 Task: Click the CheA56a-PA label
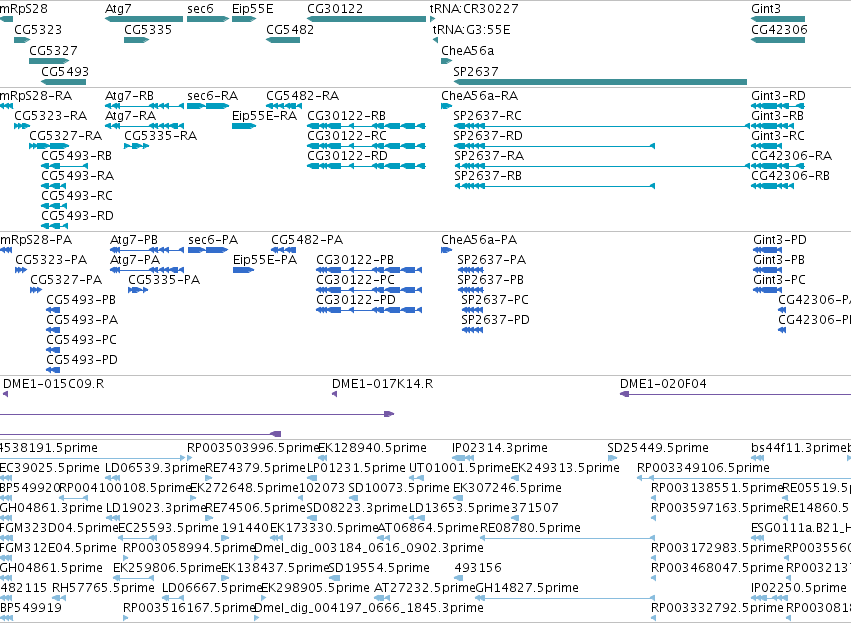479,240
